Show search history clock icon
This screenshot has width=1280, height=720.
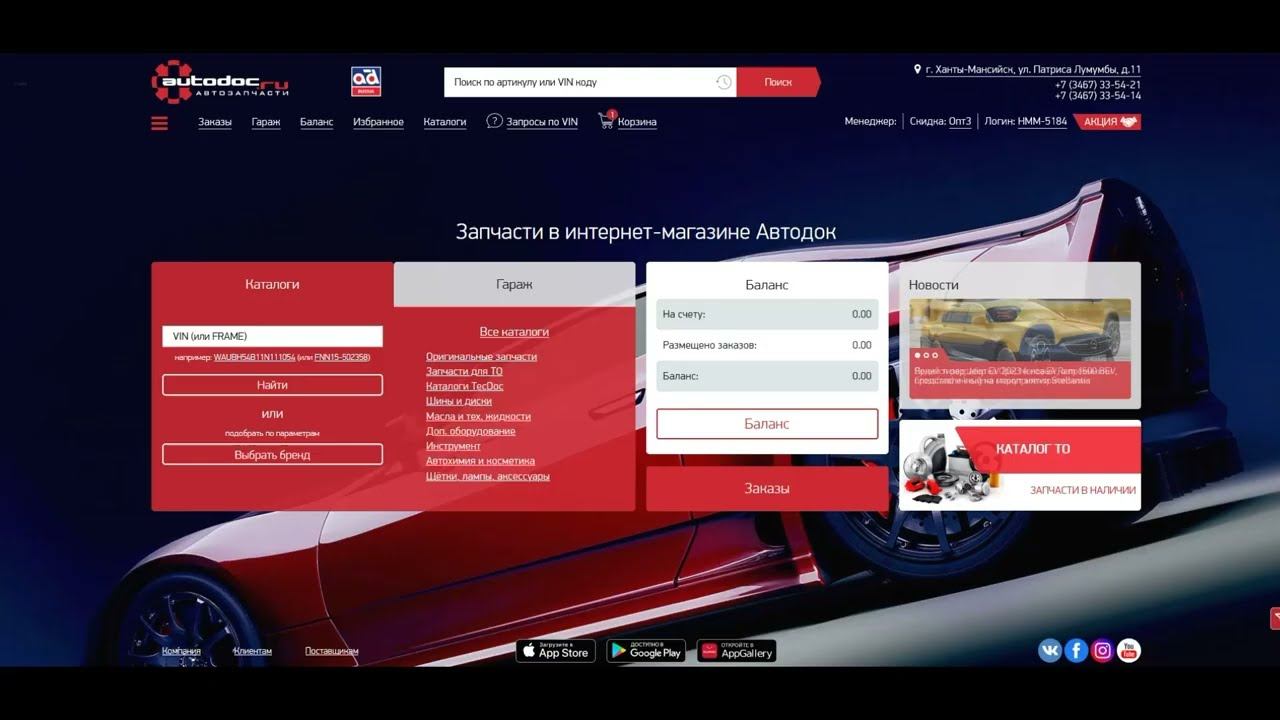724,82
